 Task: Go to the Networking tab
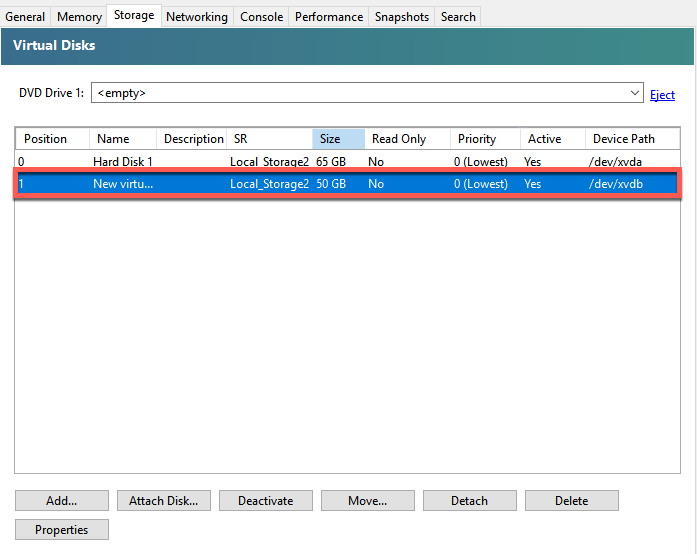click(197, 17)
